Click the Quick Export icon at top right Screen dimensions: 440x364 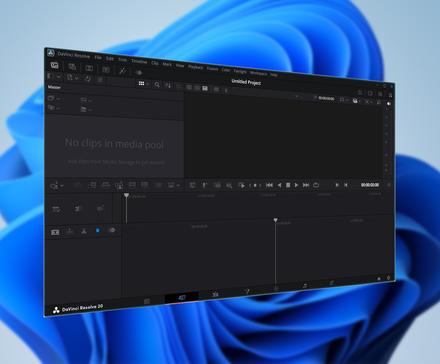coord(360,92)
